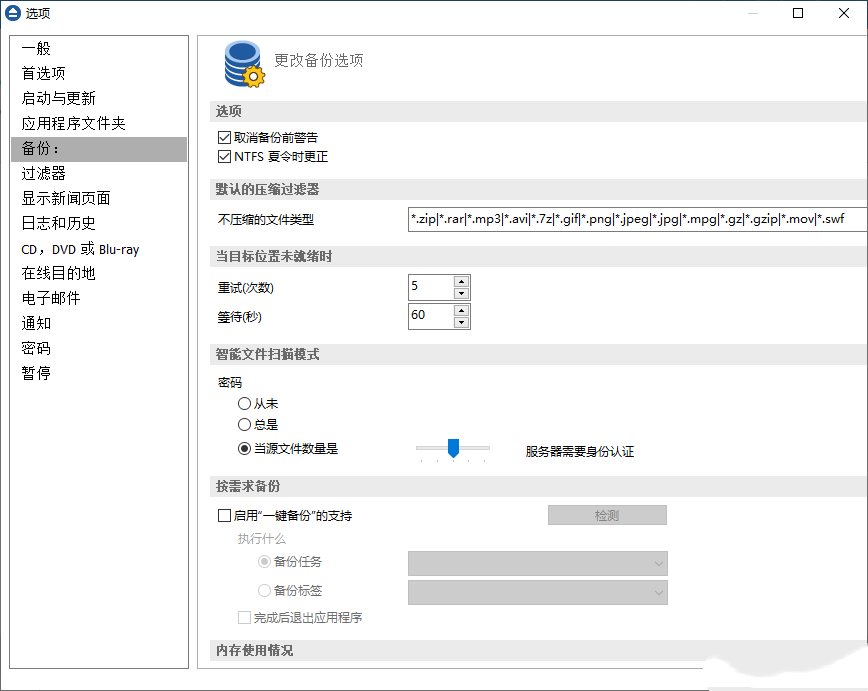Select 电子邮件 in the sidebar
Viewport: 868px width, 691px height.
[x=50, y=298]
